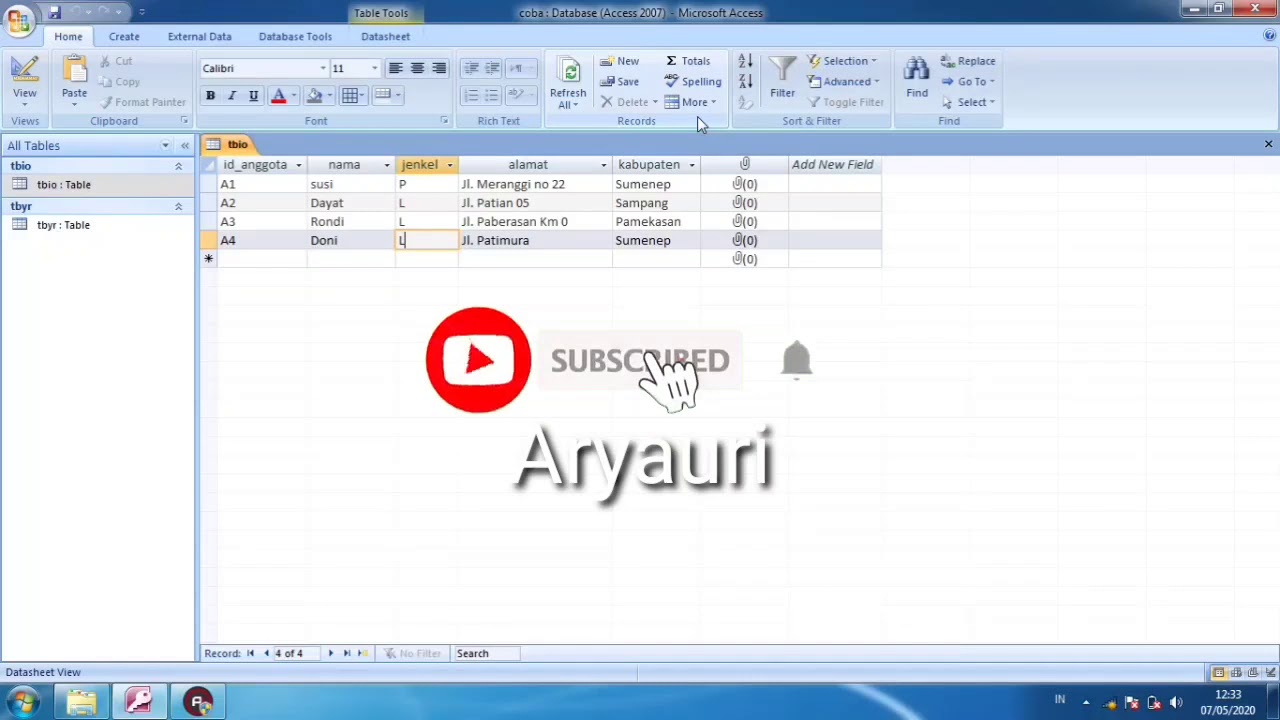The image size is (1280, 720).
Task: Open File Explorer from the taskbar
Action: pyautogui.click(x=81, y=702)
